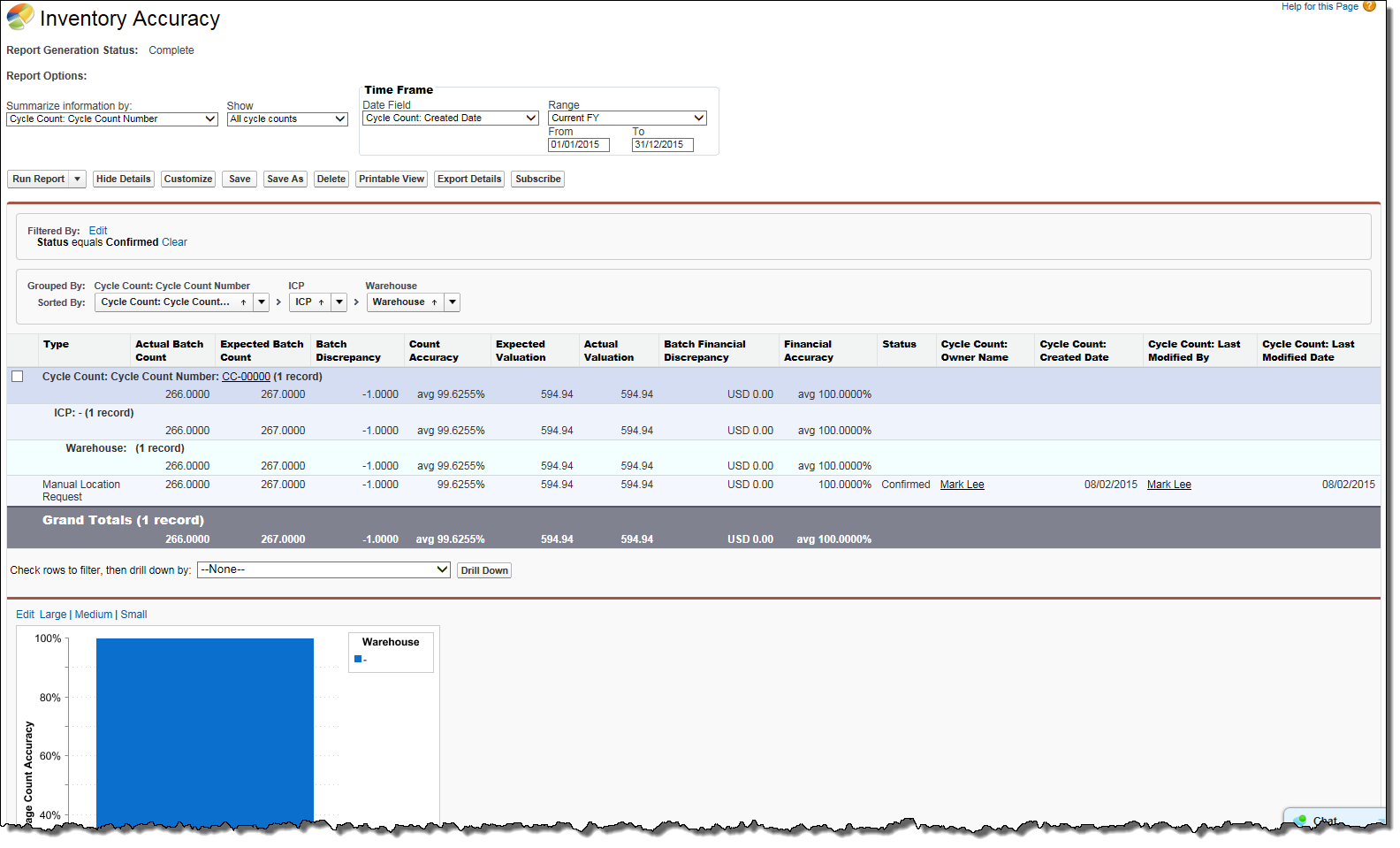Open the CC-00000 cycle count link
Viewport: 1400px width, 848px height.
(x=246, y=377)
